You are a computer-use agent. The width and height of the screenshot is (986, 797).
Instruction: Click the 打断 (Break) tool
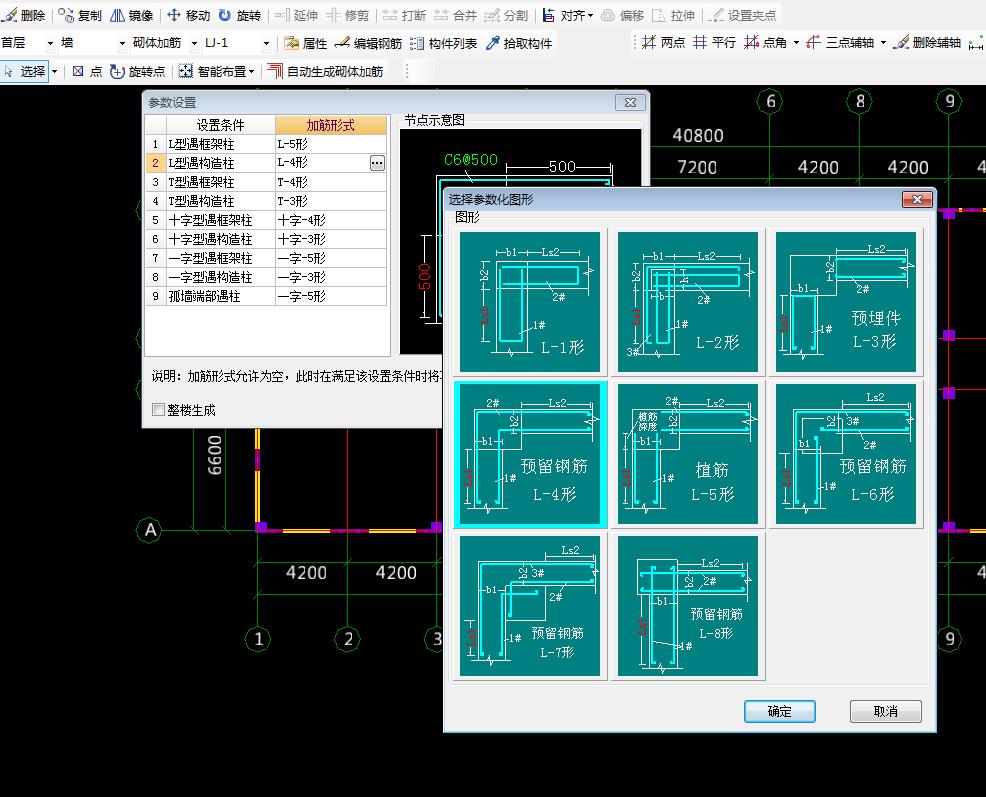pyautogui.click(x=404, y=15)
